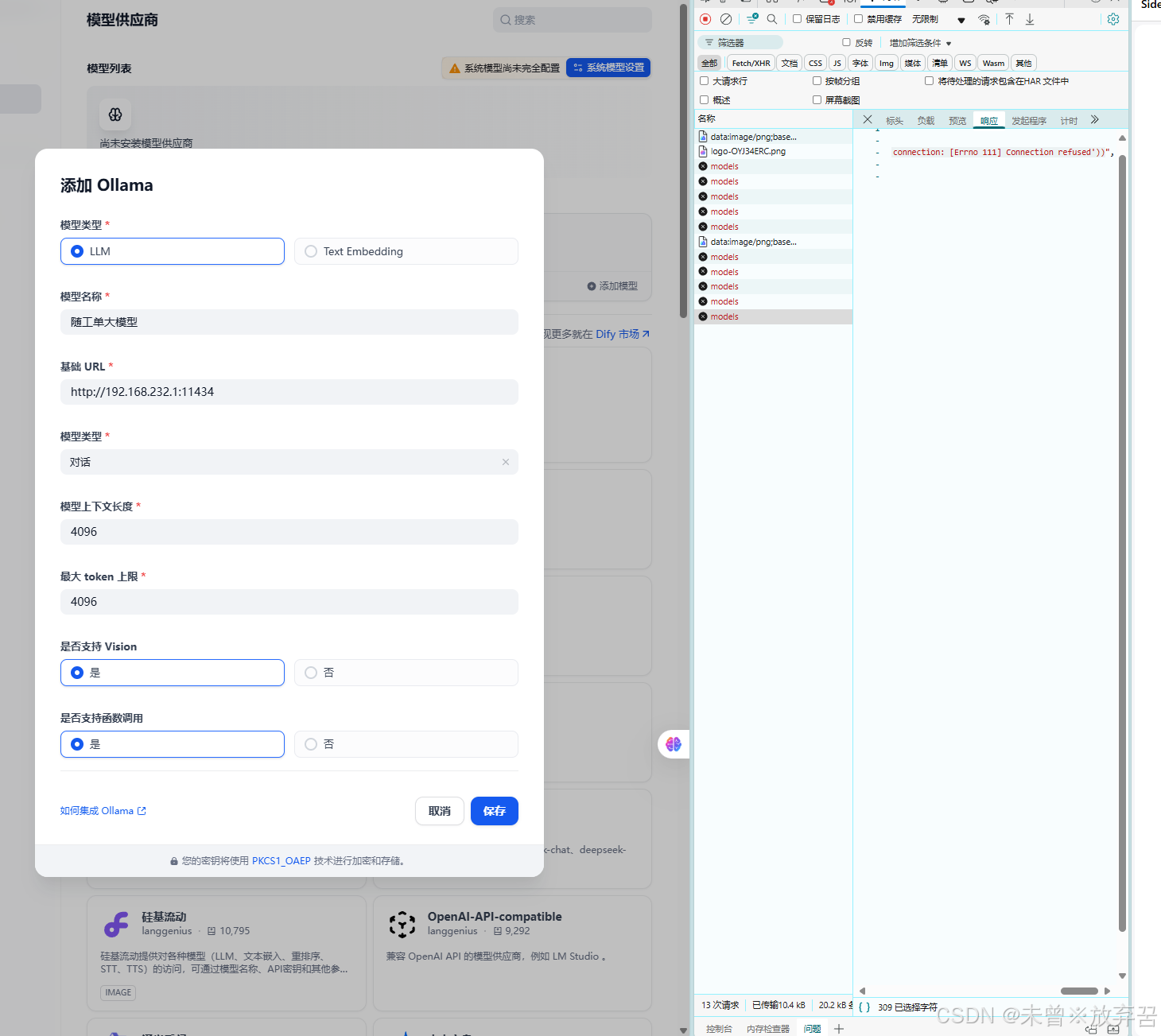The height and width of the screenshot is (1036, 1161).
Task: Switch to the 计时 tab
Action: click(1069, 121)
